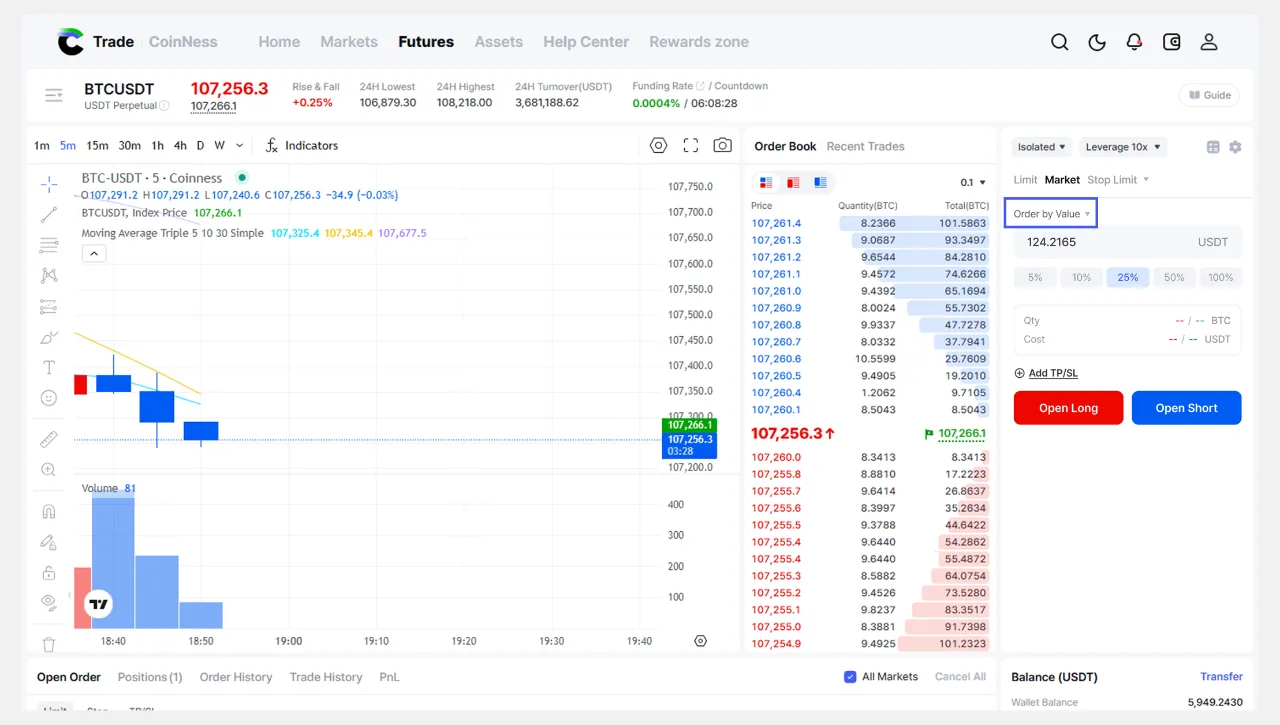
Task: Toggle dark mode with moon icon
Action: (1097, 42)
